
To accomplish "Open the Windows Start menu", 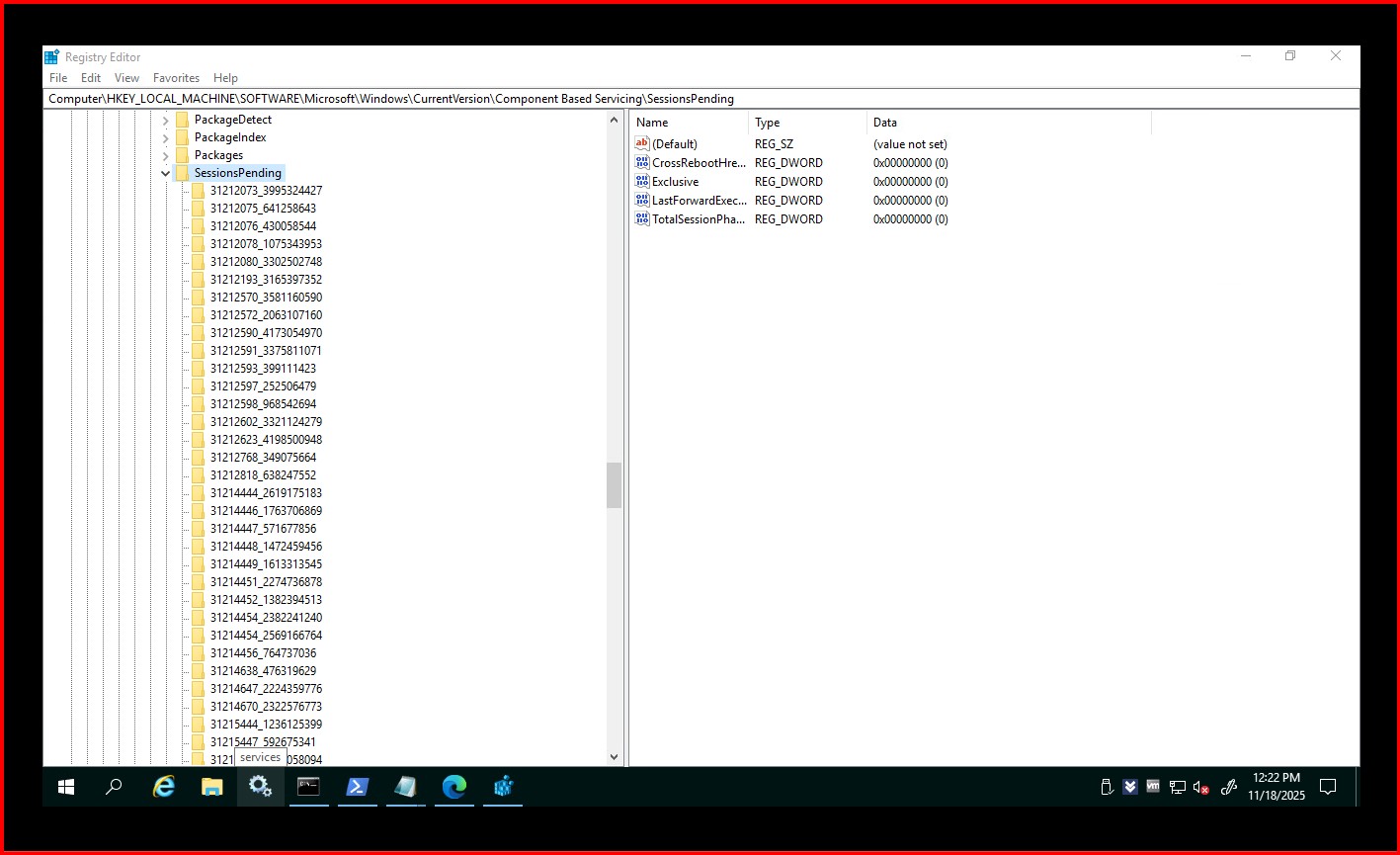I will click(x=66, y=787).
